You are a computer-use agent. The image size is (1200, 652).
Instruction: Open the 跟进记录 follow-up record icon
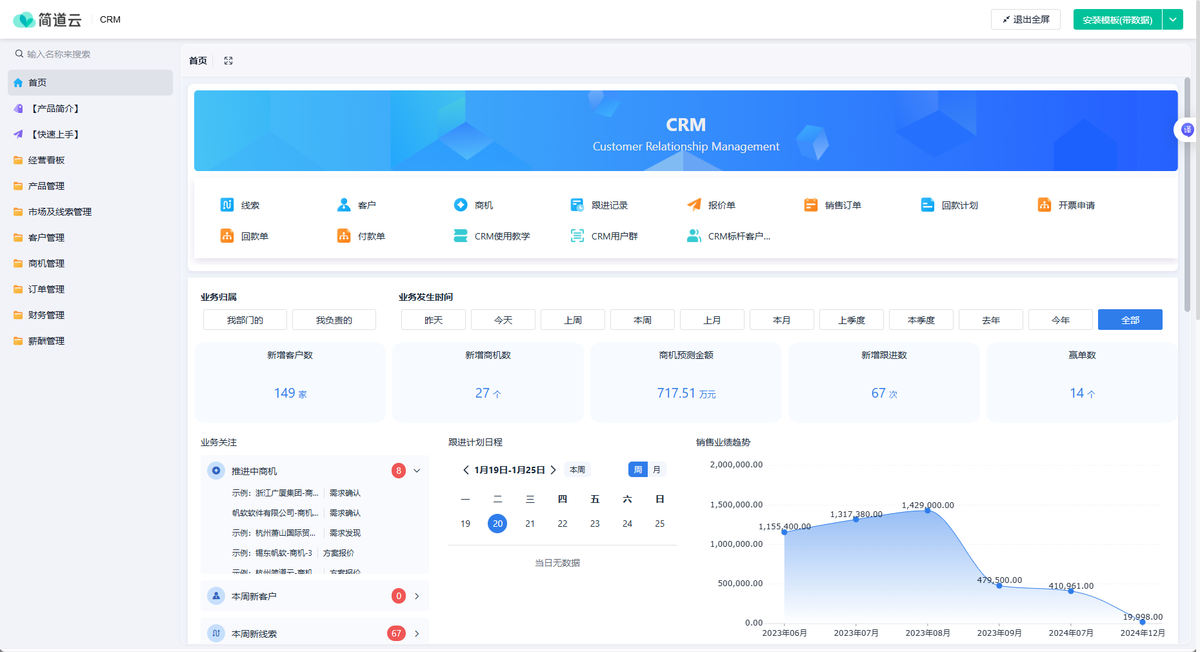click(577, 205)
